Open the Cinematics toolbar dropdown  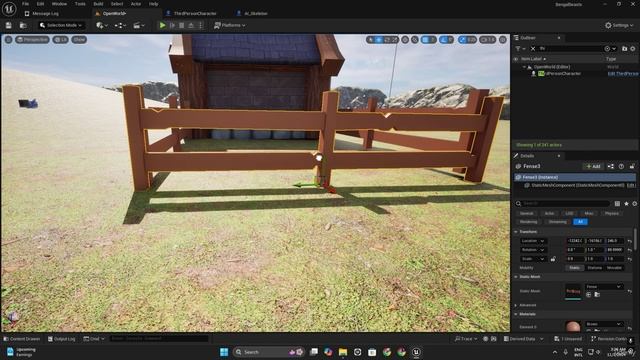click(139, 25)
